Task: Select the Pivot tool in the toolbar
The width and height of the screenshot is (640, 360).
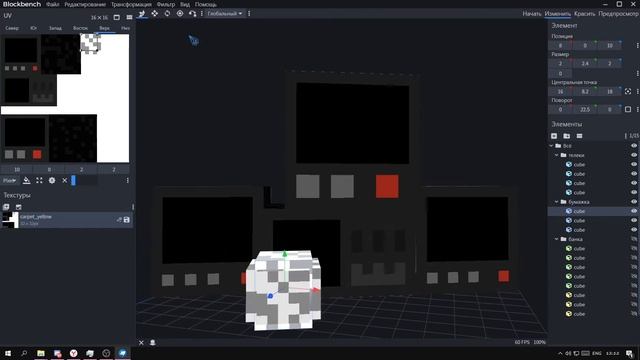Action: (180, 13)
